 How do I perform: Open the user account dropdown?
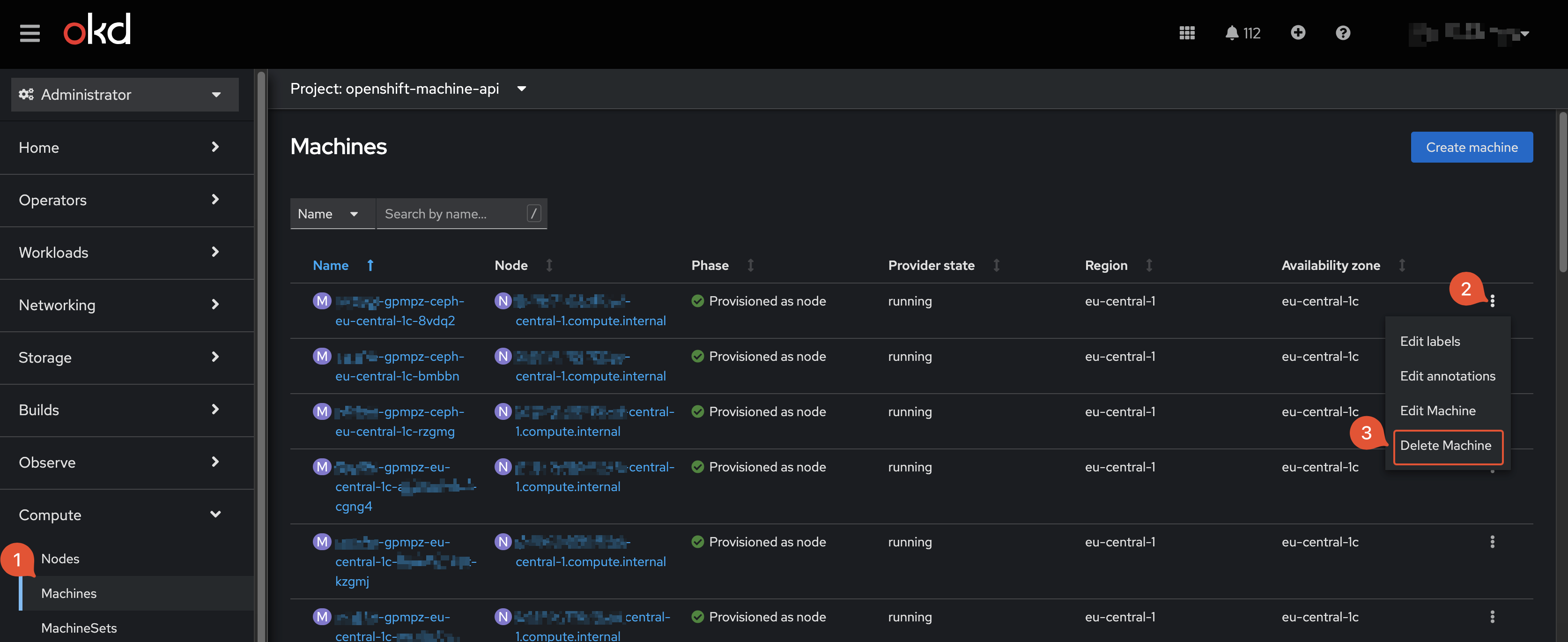pos(1469,33)
